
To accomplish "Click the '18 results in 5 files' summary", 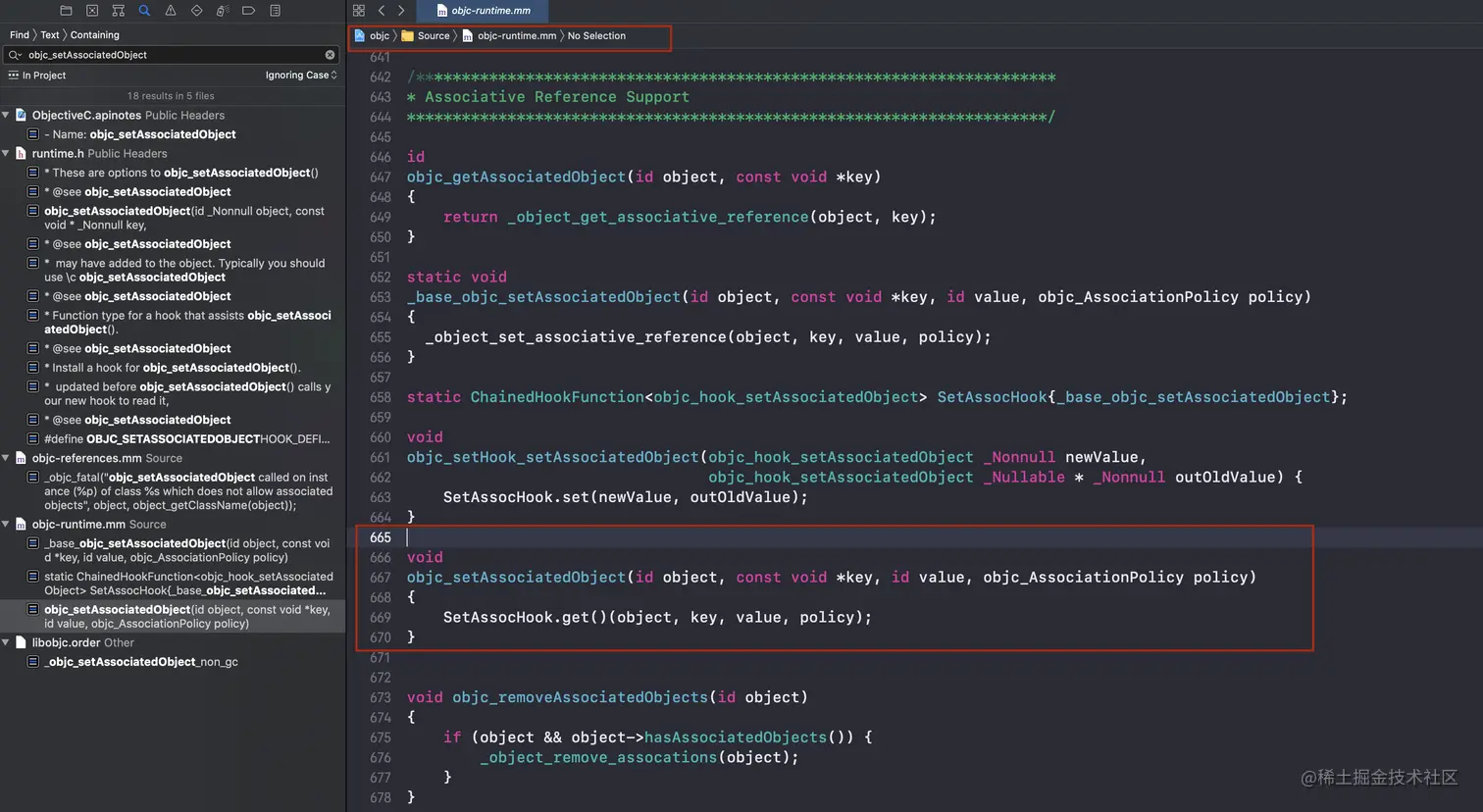I will pyautogui.click(x=171, y=96).
